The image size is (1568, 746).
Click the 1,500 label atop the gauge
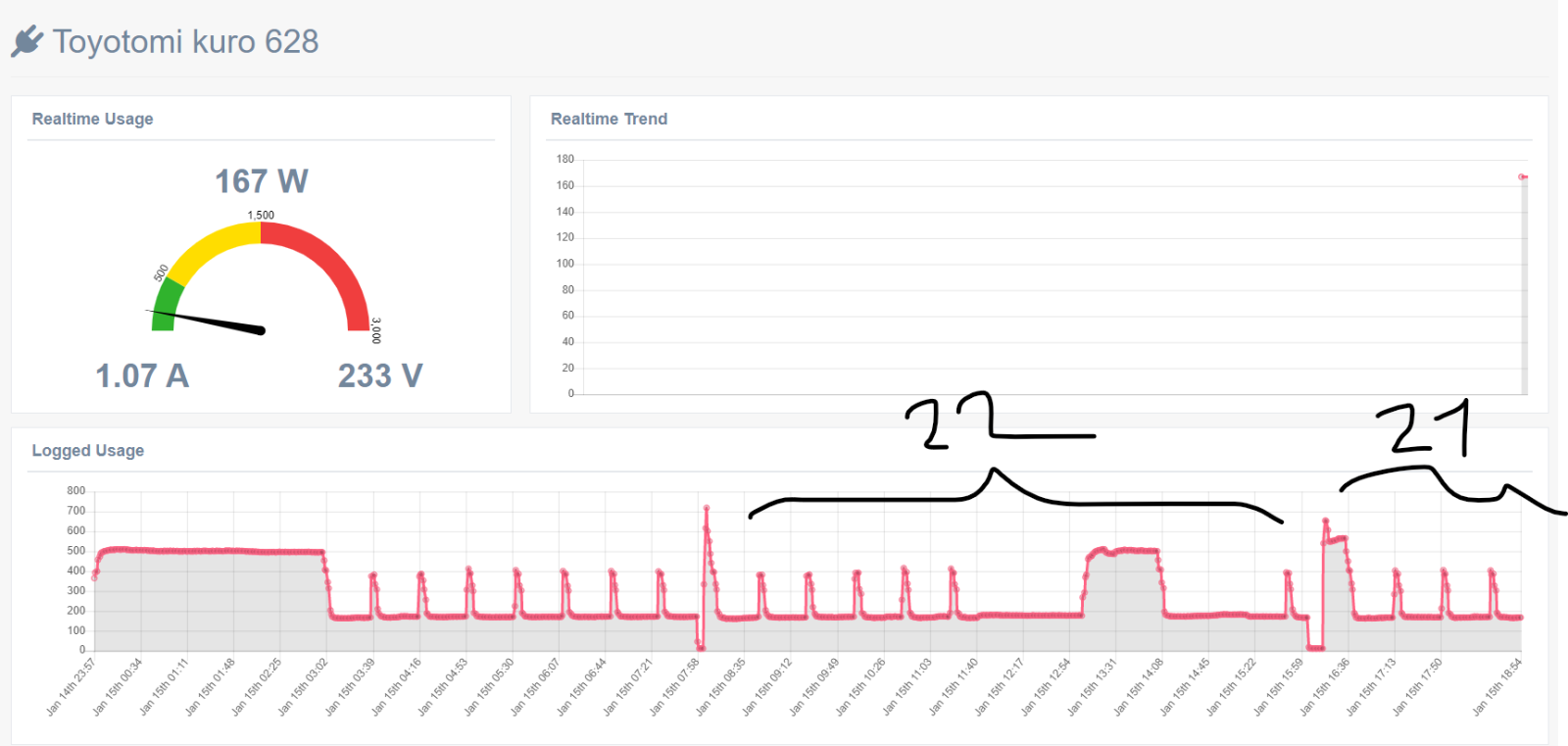[x=261, y=215]
